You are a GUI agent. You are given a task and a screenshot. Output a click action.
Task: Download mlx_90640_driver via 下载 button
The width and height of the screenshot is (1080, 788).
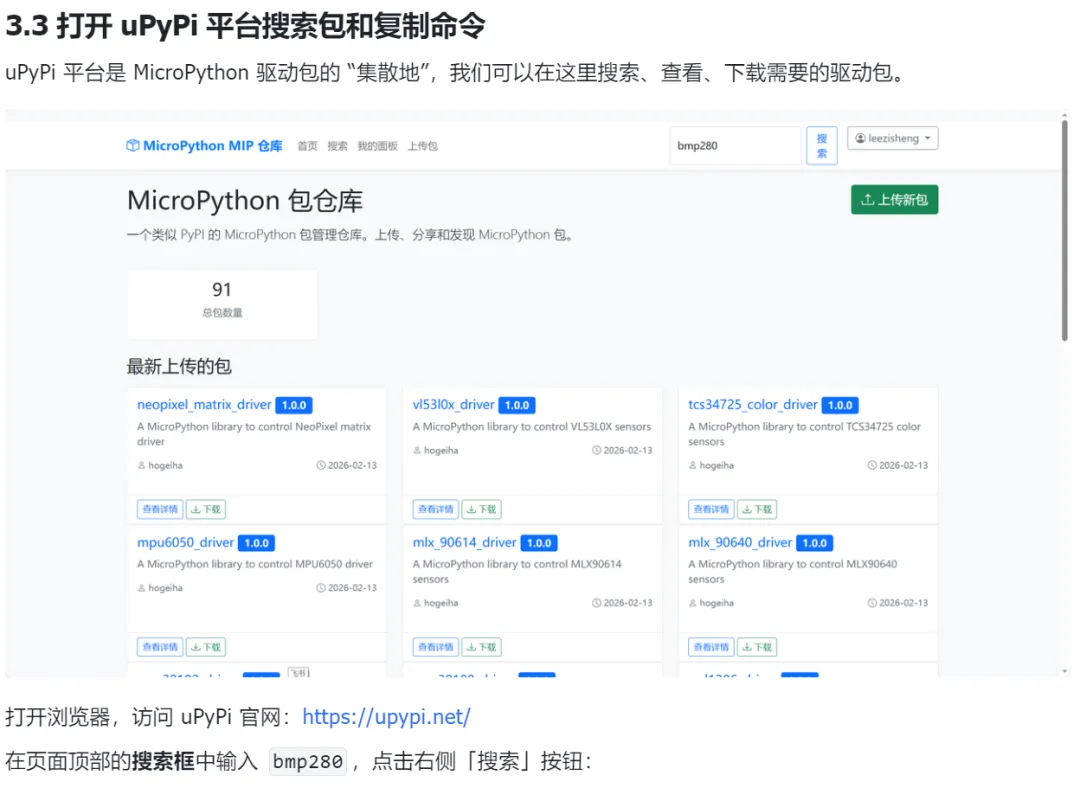pyautogui.click(x=757, y=647)
